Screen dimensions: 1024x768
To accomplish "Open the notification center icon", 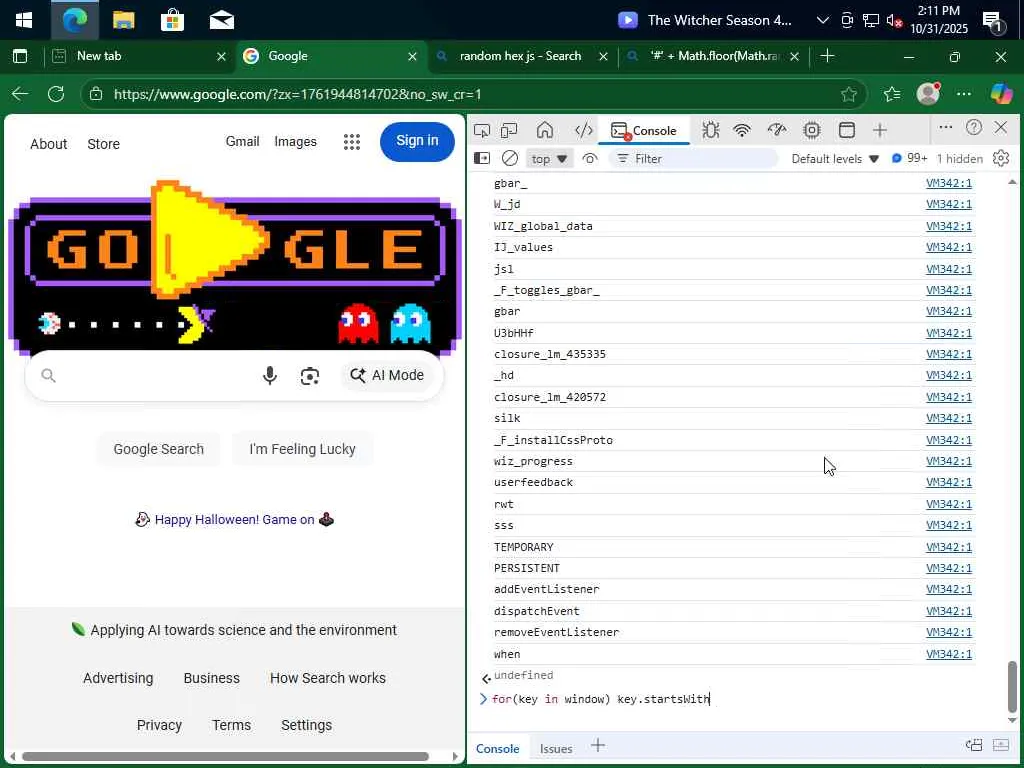I will coord(993,22).
